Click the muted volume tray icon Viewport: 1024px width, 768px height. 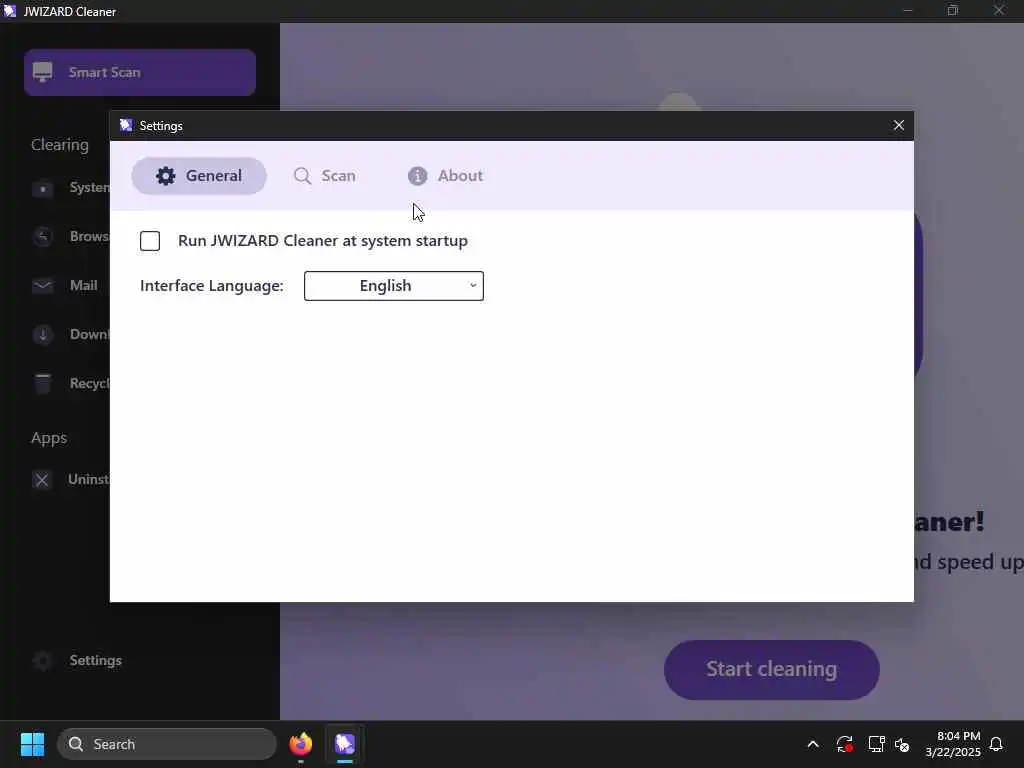pyautogui.click(x=903, y=744)
